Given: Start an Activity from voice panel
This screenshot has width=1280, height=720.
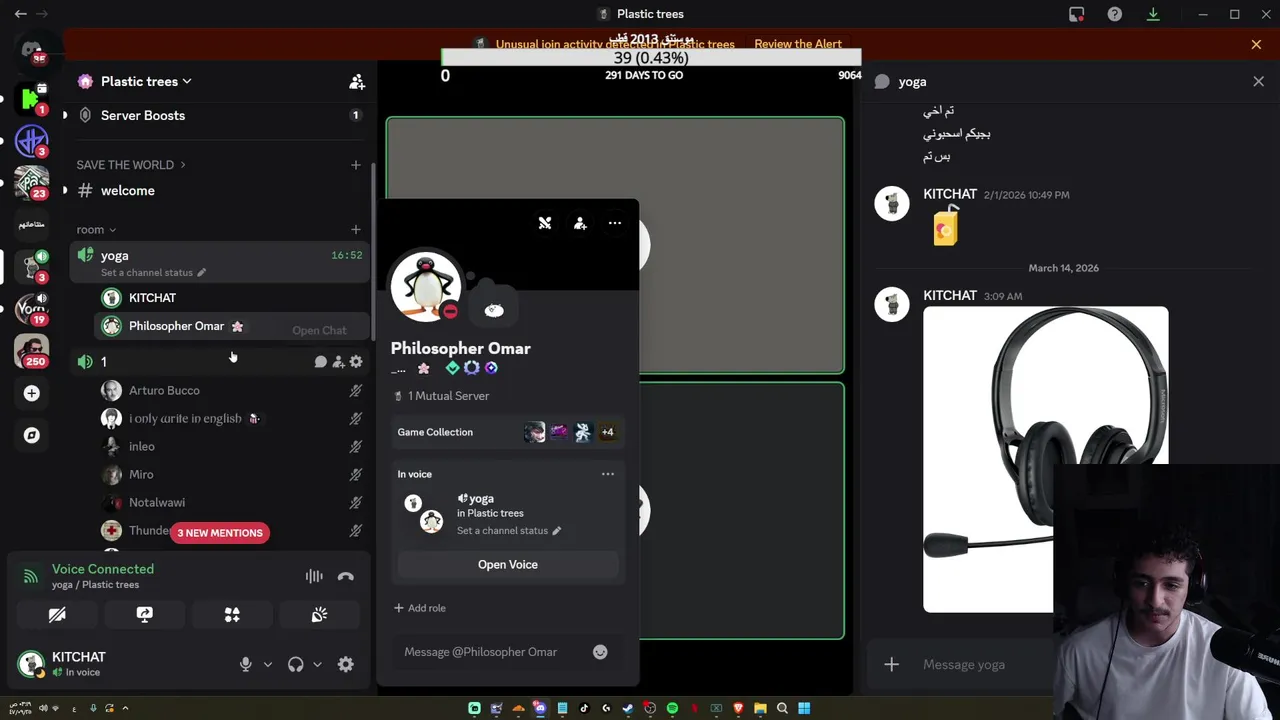Looking at the screenshot, I should click(232, 615).
